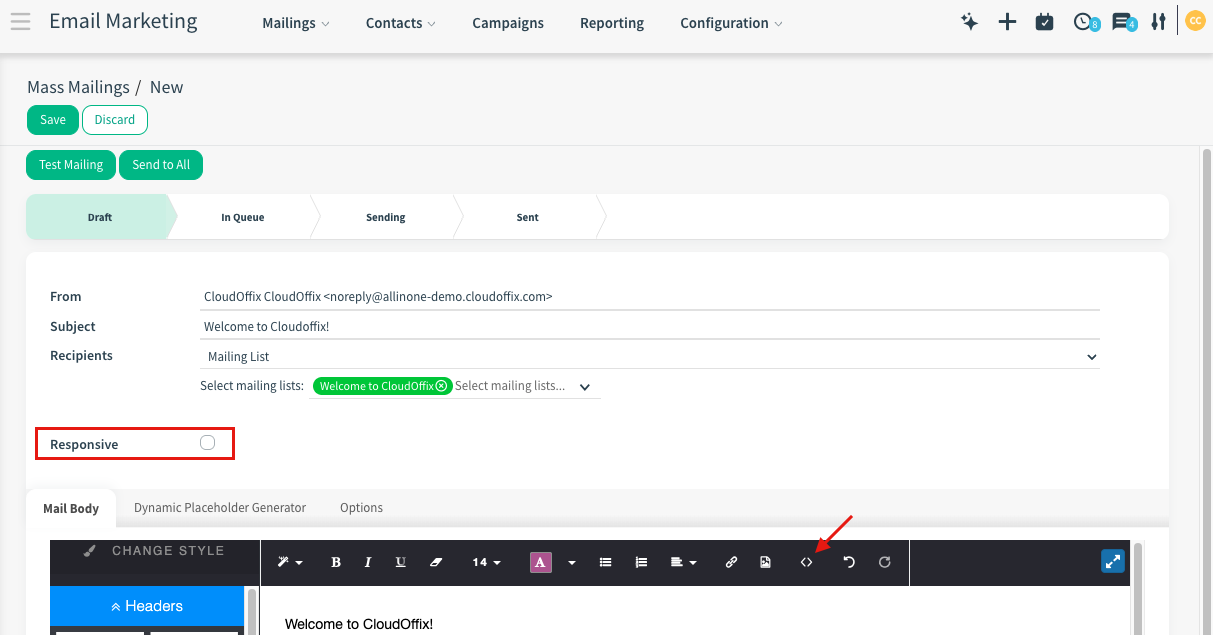Click the Email Marketing app title
Screen dimensions: 1213x635
point(123,21)
